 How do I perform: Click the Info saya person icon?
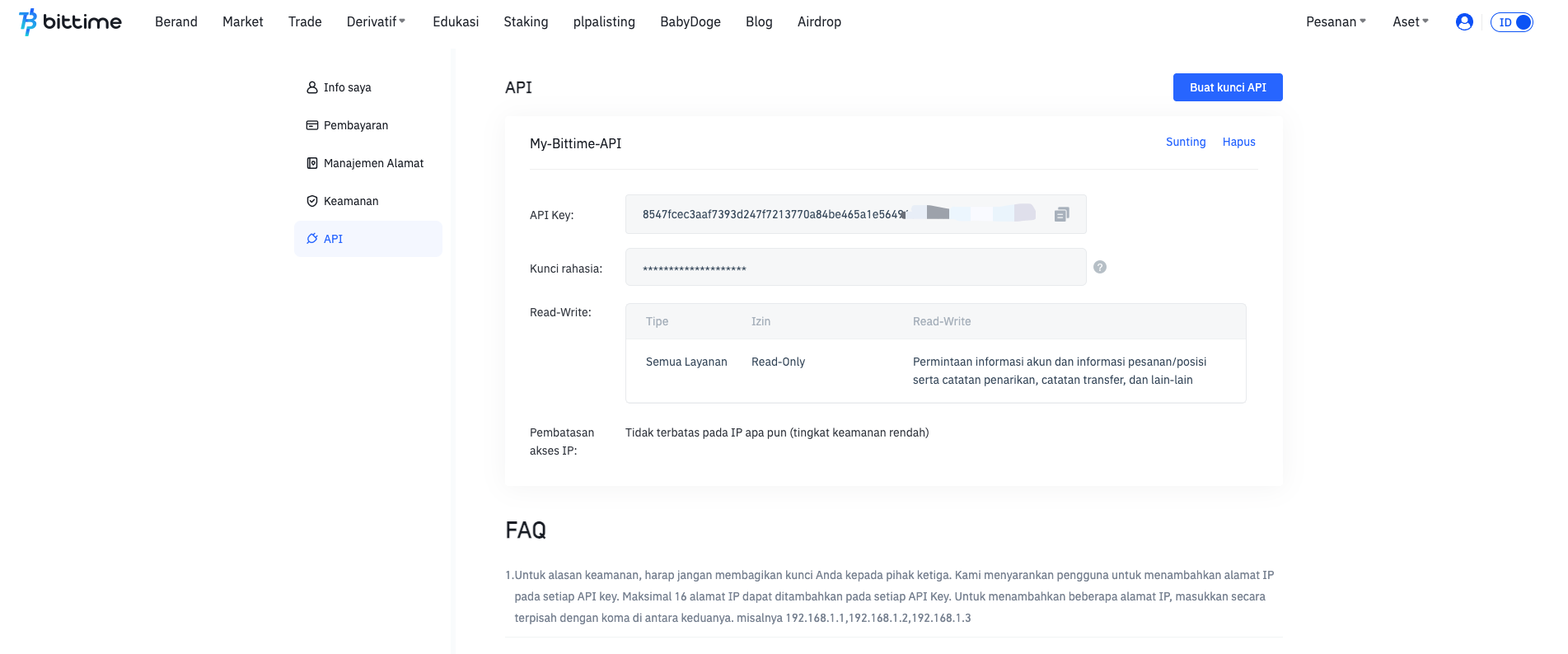[x=312, y=87]
